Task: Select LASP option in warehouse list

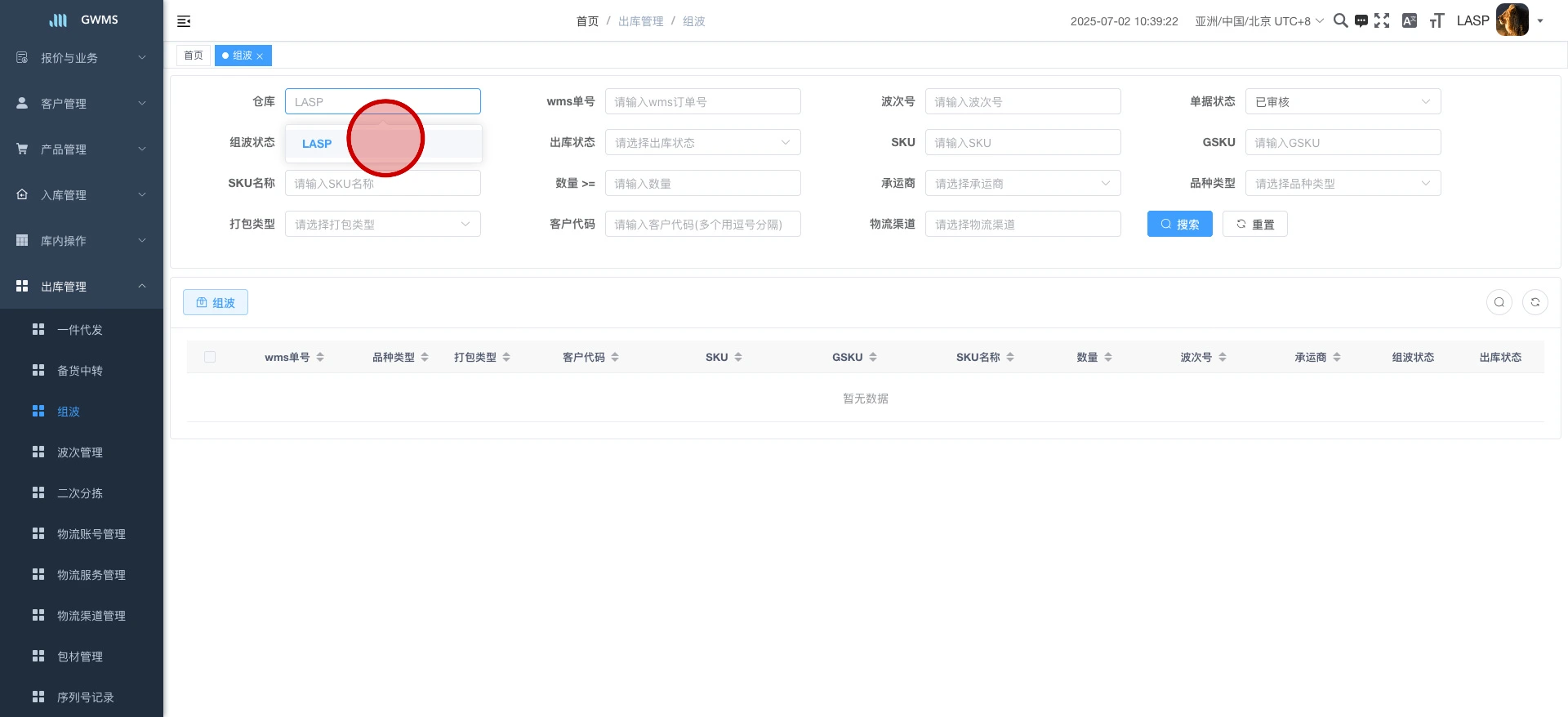Action: click(317, 144)
